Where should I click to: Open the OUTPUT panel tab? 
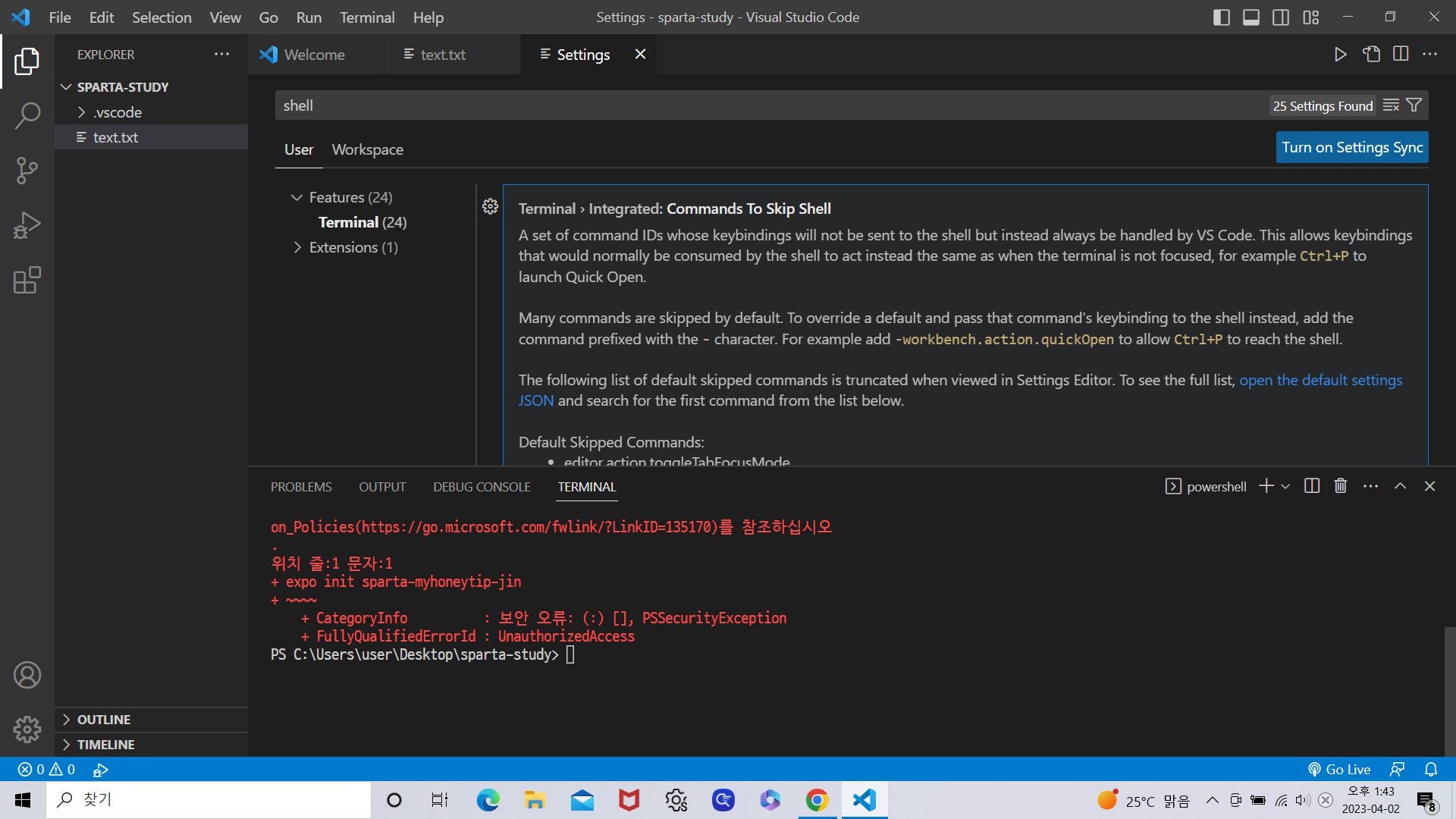tap(382, 487)
